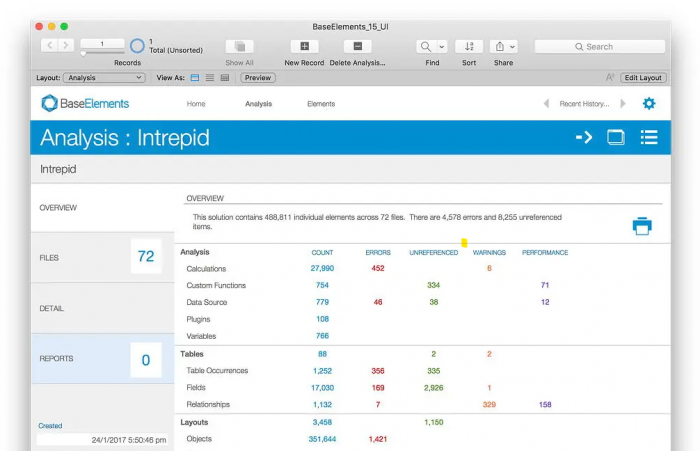Open the Layout Analysis dropdown
This screenshot has height=451, width=700.
[104, 78]
